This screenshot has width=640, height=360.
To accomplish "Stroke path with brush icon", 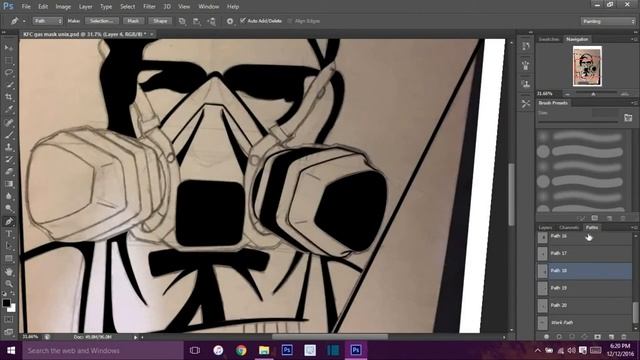I will (559, 337).
